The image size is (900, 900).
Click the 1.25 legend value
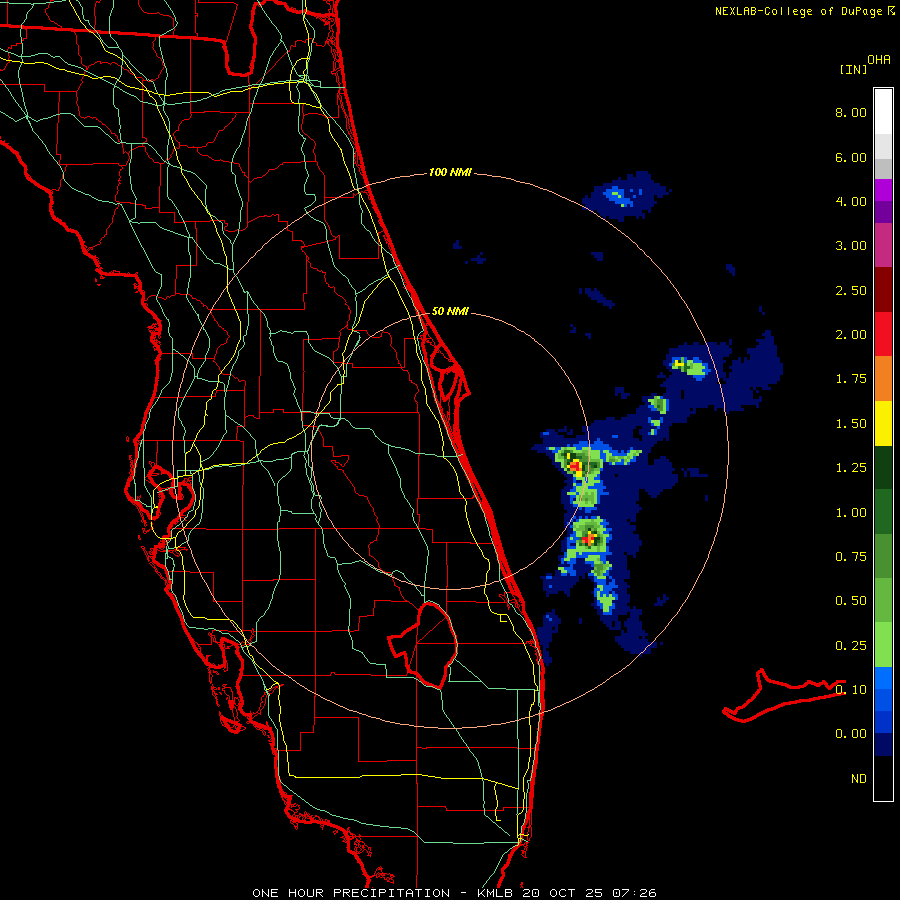(x=851, y=468)
